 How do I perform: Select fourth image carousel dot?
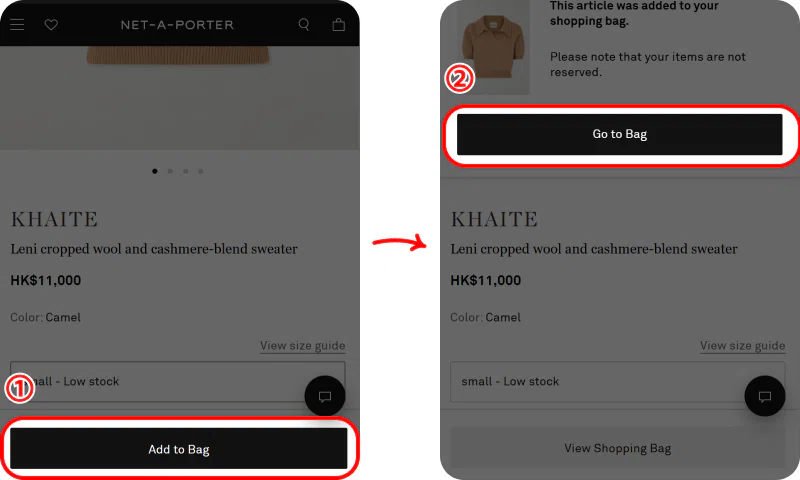(x=201, y=171)
